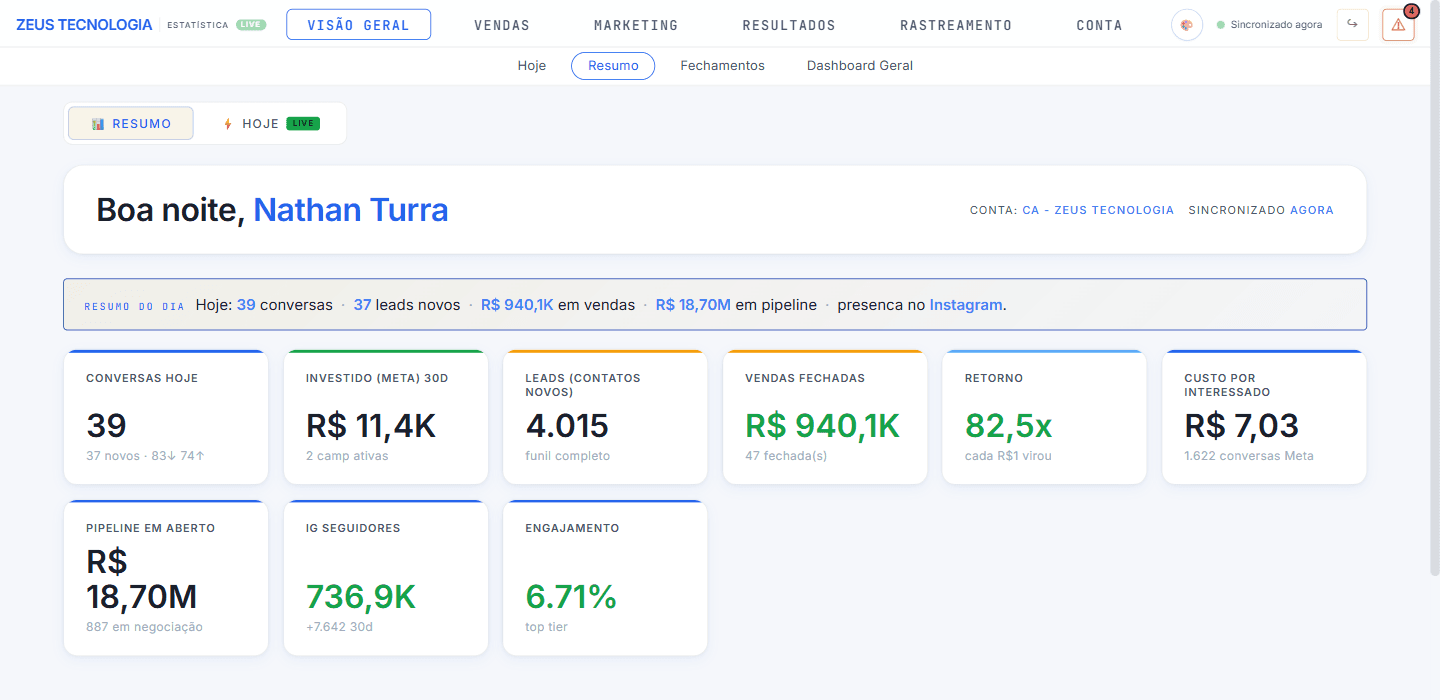
Task: Click the ZEUS TECNOLOGIA logo
Action: tap(84, 25)
